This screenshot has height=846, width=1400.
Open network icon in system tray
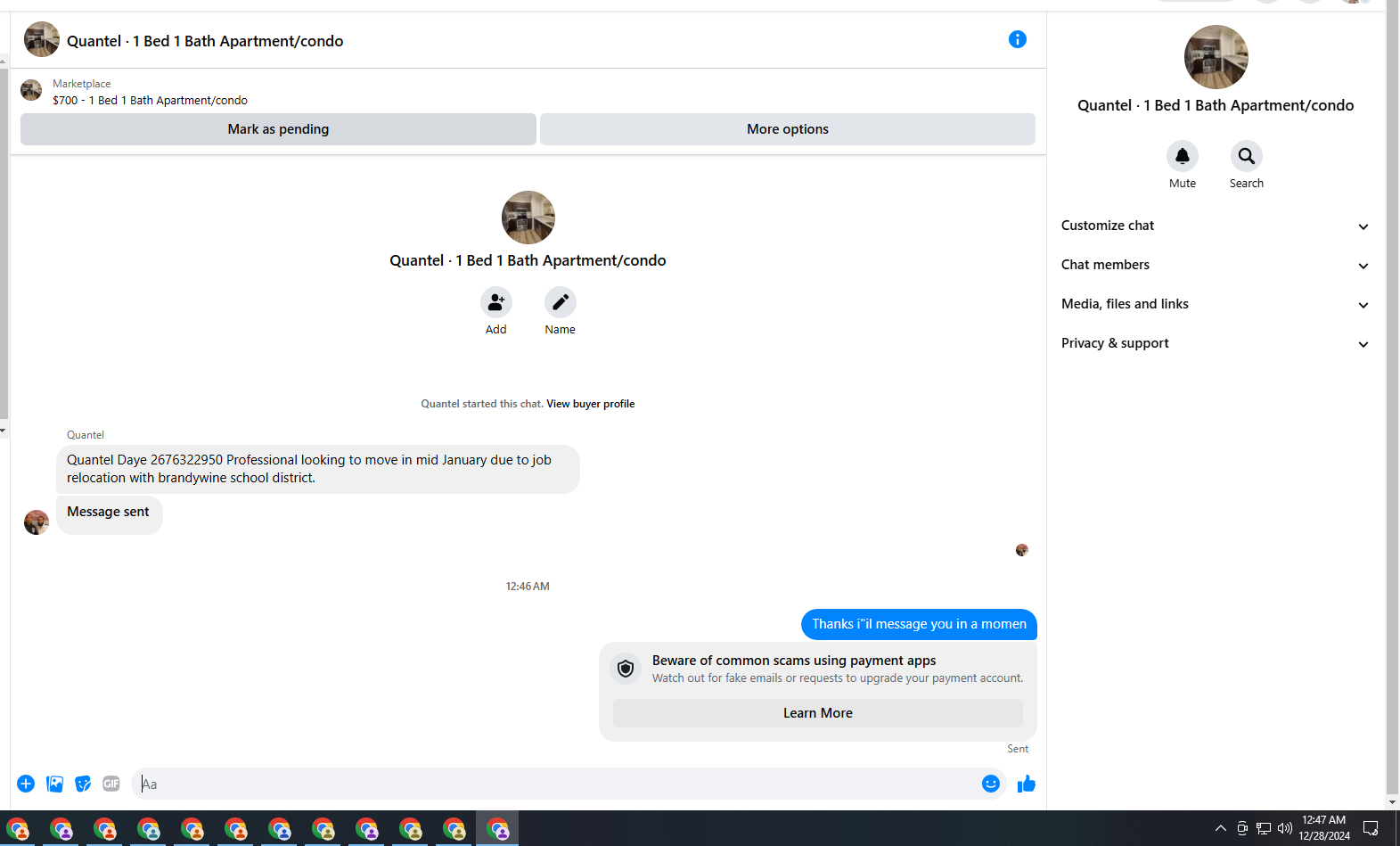[x=1263, y=828]
